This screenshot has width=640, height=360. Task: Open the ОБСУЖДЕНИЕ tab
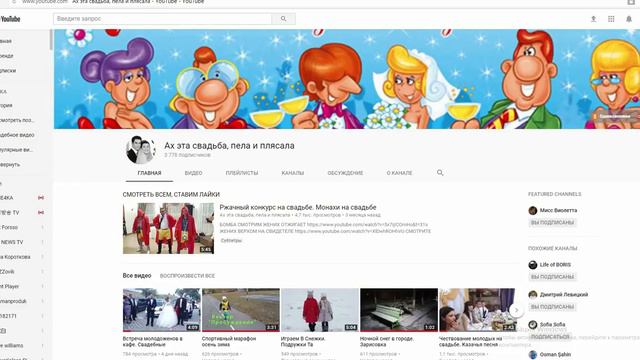345,173
